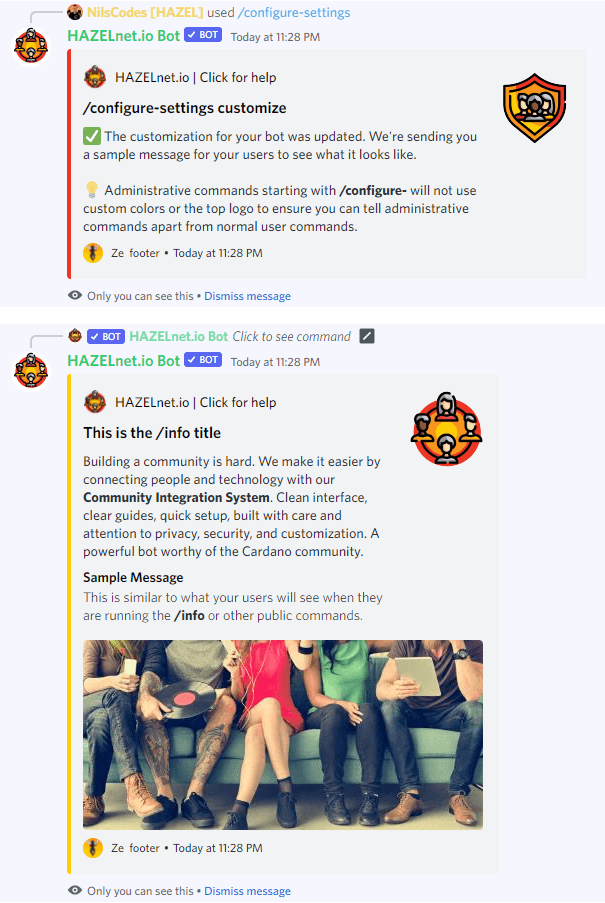605x903 pixels.
Task: Click 'Click to see command' text
Action: click(x=291, y=336)
